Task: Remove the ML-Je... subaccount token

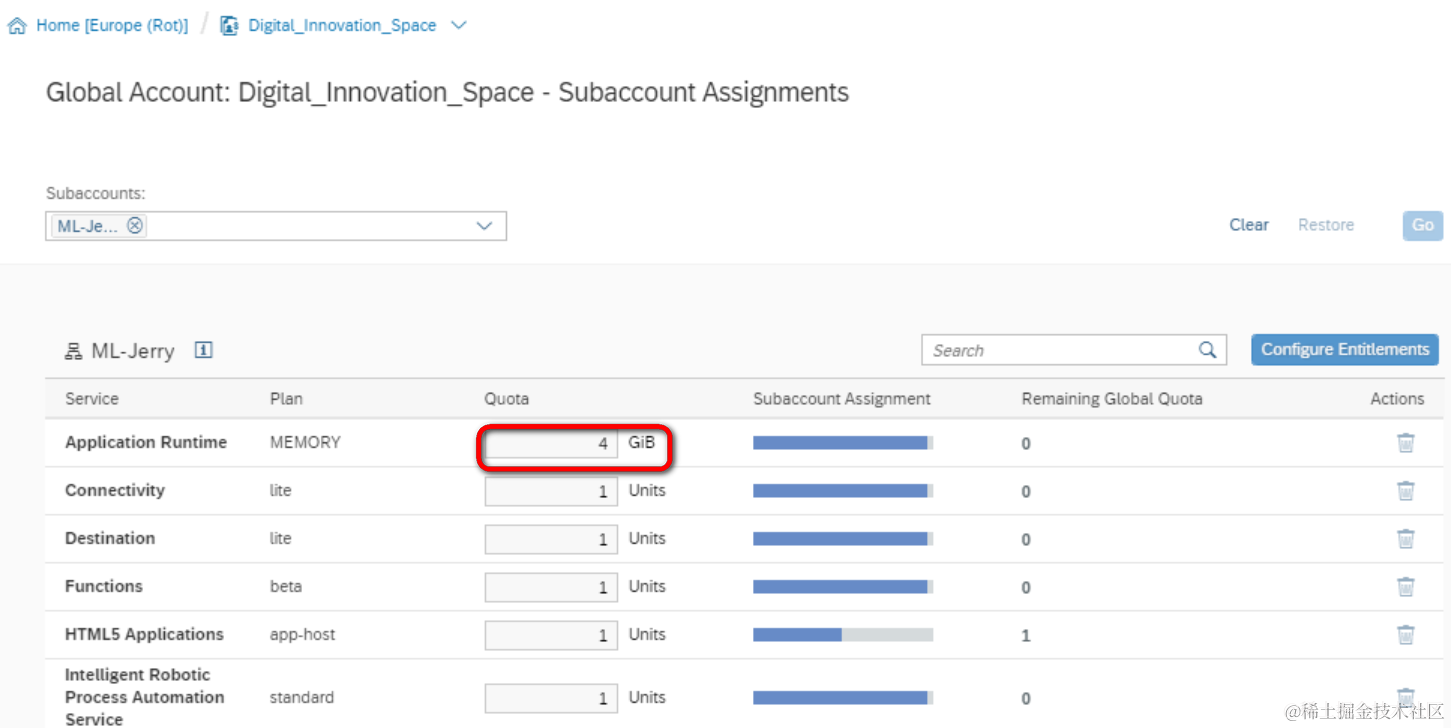Action: 135,226
